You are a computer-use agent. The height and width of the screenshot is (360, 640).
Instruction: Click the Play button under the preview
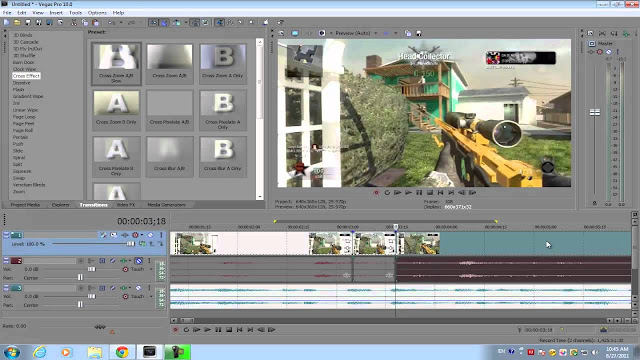[408, 193]
